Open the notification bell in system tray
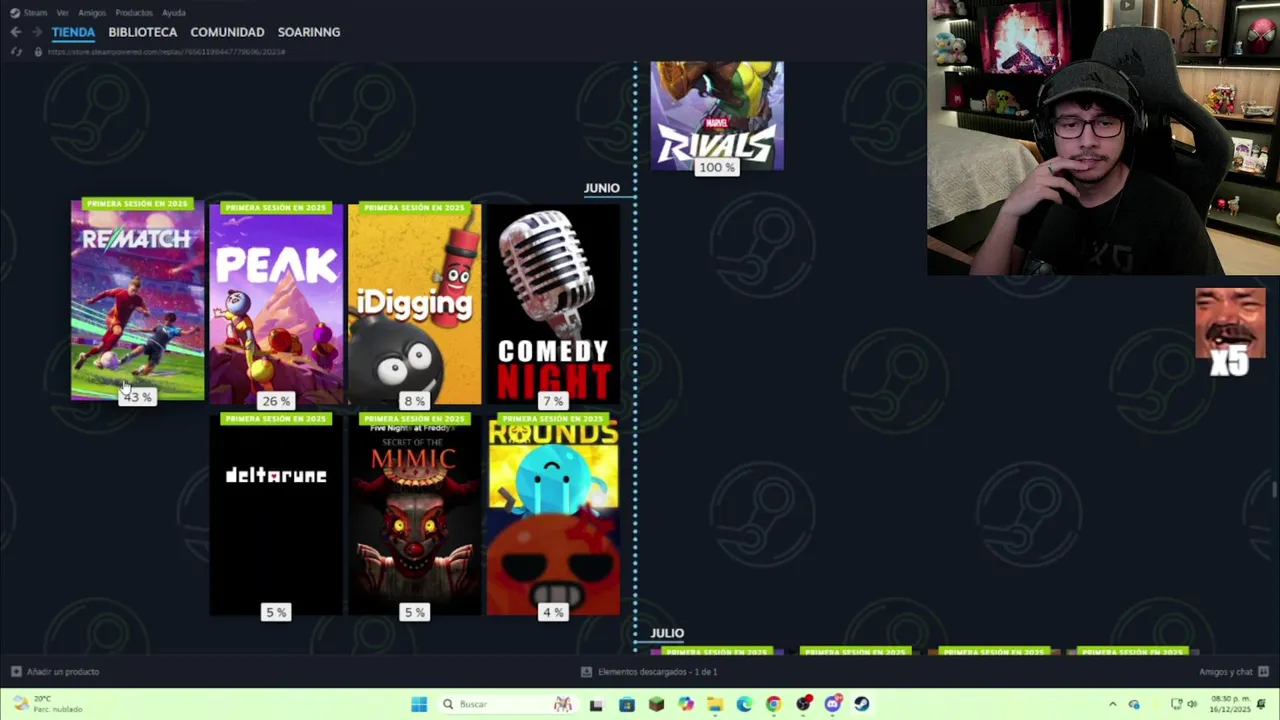This screenshot has width=1280, height=720. pyautogui.click(x=1262, y=704)
